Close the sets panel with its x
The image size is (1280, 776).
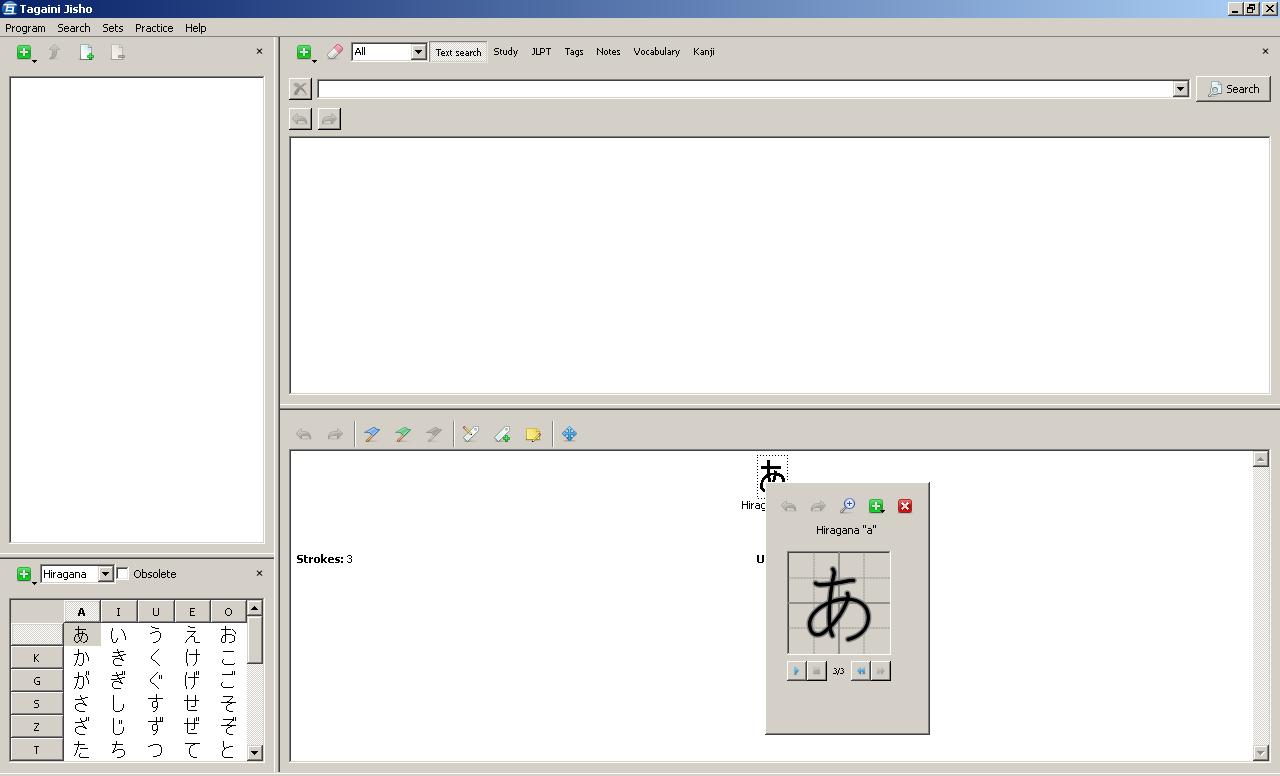click(x=260, y=52)
